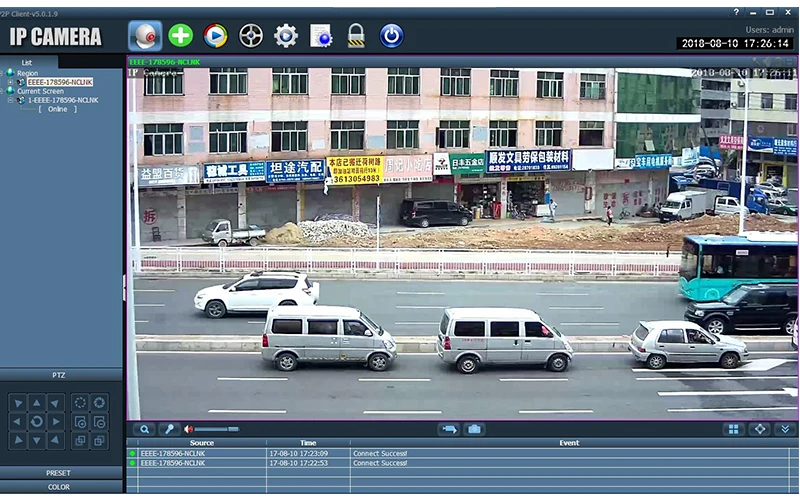
Task: Open the COLOR panel
Action: click(x=61, y=487)
